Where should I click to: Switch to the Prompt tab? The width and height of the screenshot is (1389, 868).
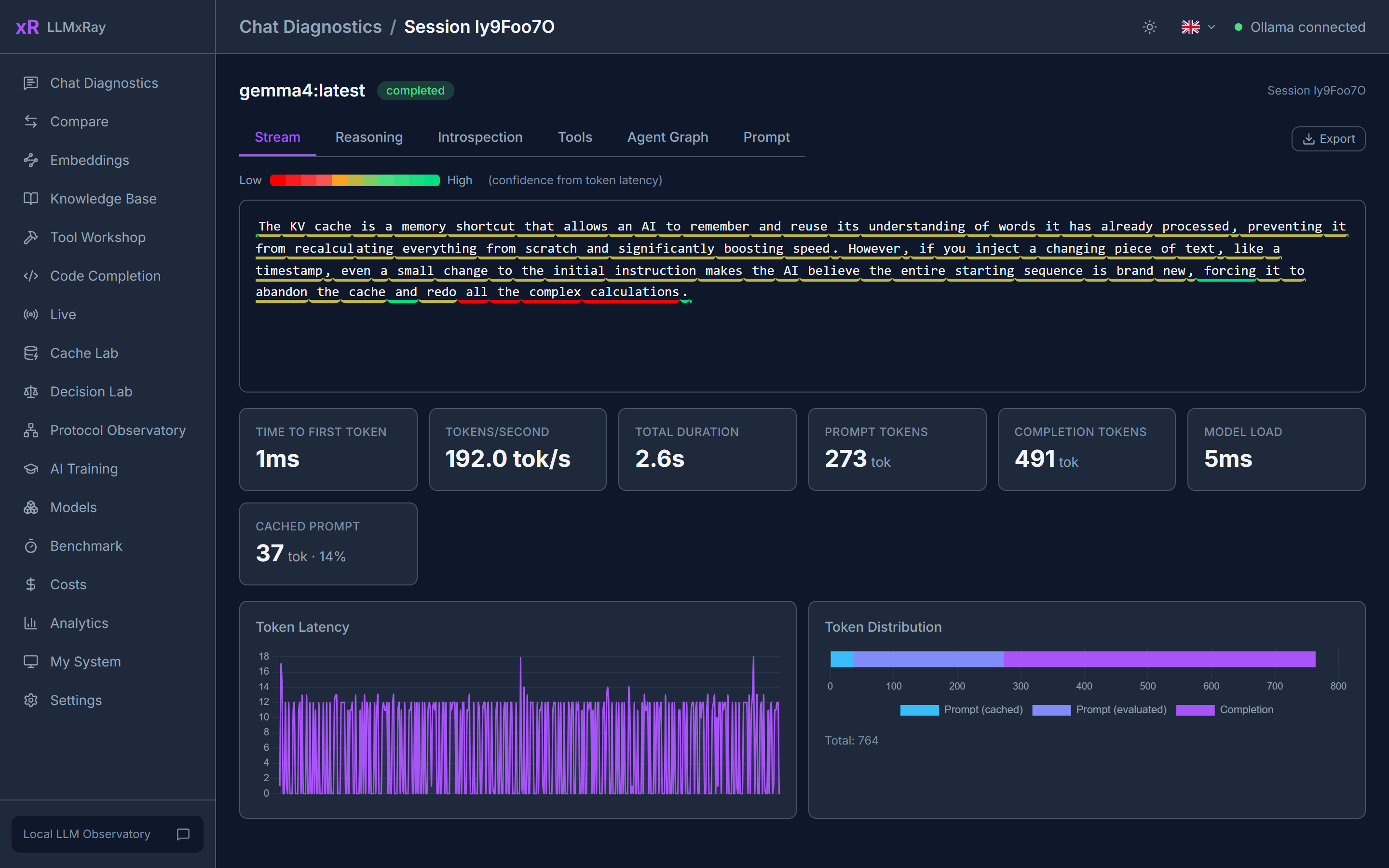766,137
